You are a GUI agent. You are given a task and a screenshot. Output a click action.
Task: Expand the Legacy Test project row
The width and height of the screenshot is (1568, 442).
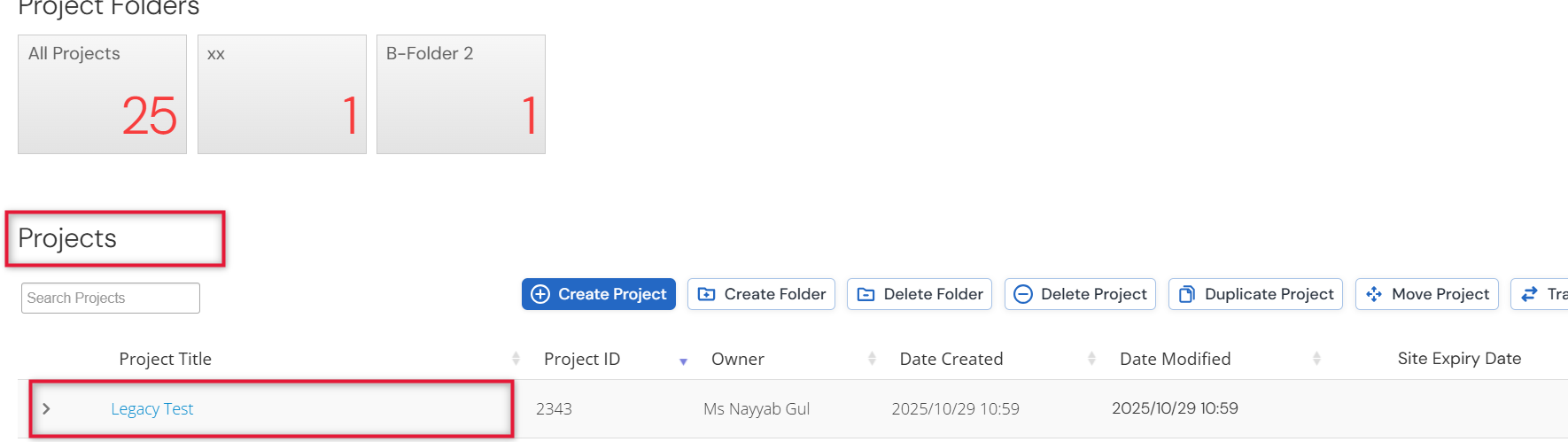(x=46, y=408)
